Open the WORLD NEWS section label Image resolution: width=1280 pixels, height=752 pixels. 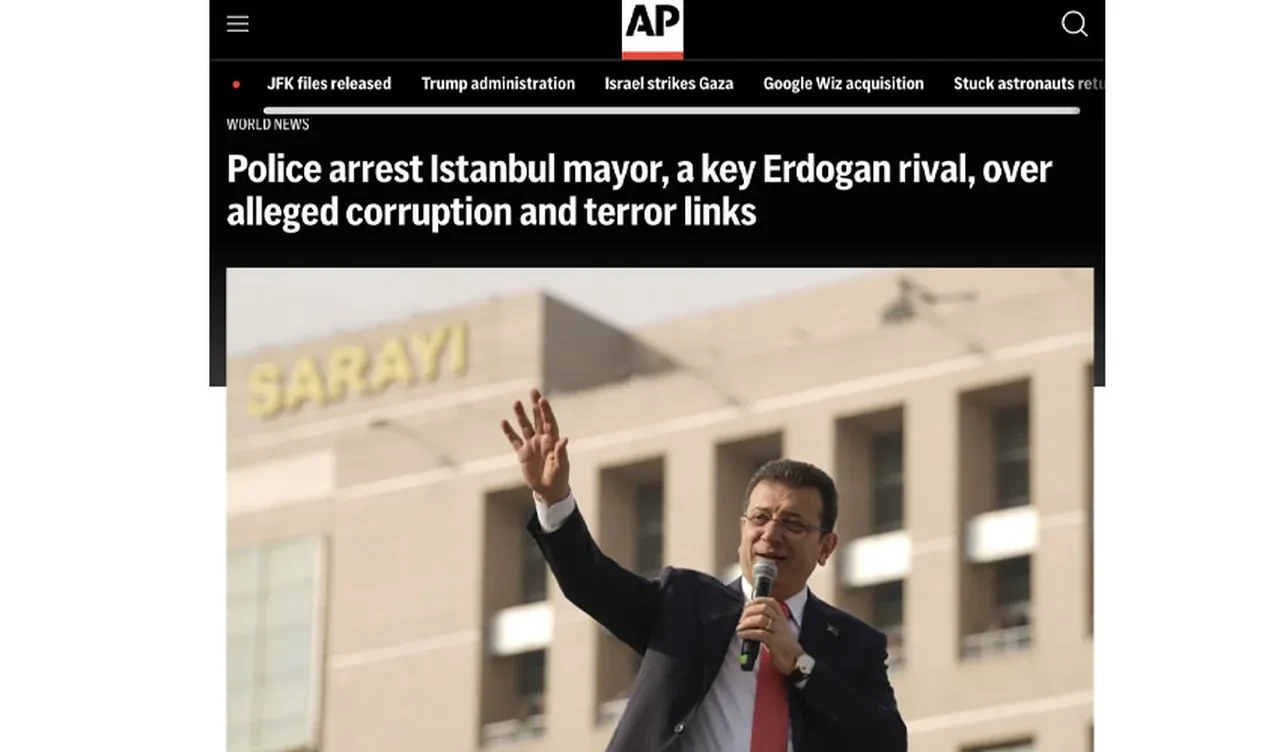[x=268, y=124]
